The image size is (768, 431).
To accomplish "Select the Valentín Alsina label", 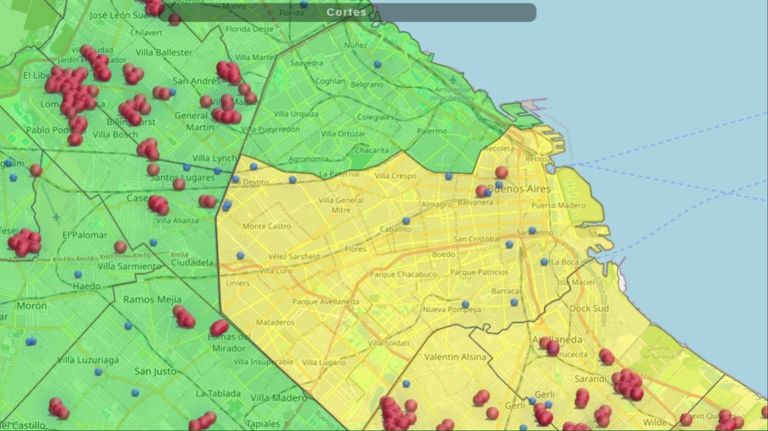I will pyautogui.click(x=455, y=357).
